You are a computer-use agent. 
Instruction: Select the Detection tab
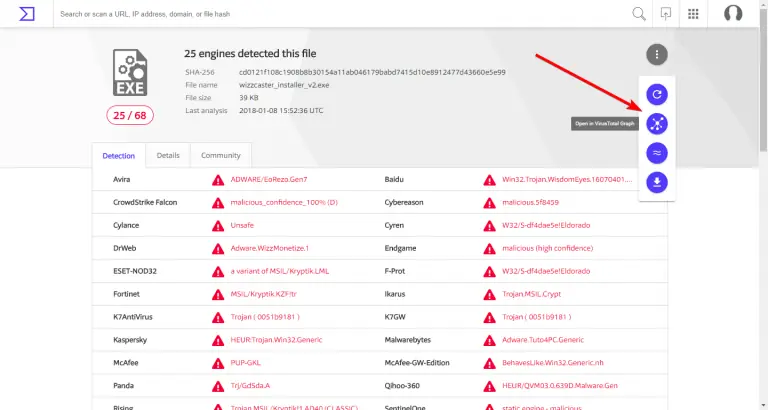(x=119, y=155)
